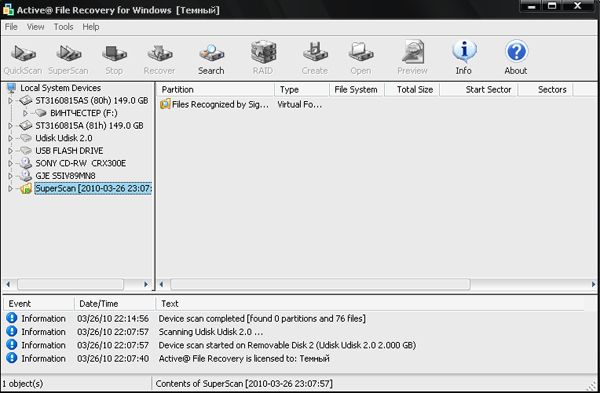600x393 pixels.
Task: Open the View menu
Action: click(x=35, y=27)
